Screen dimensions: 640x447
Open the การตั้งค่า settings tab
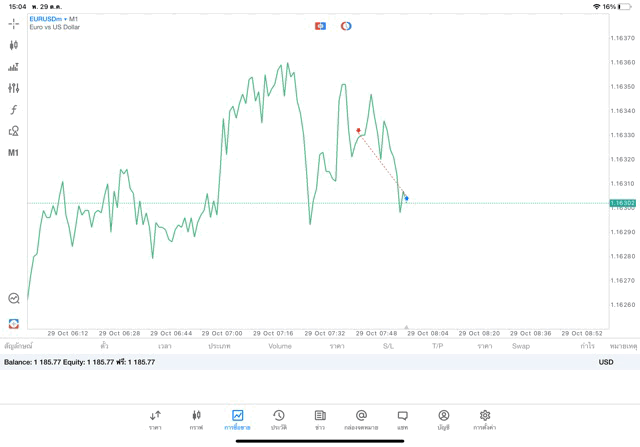(485, 418)
